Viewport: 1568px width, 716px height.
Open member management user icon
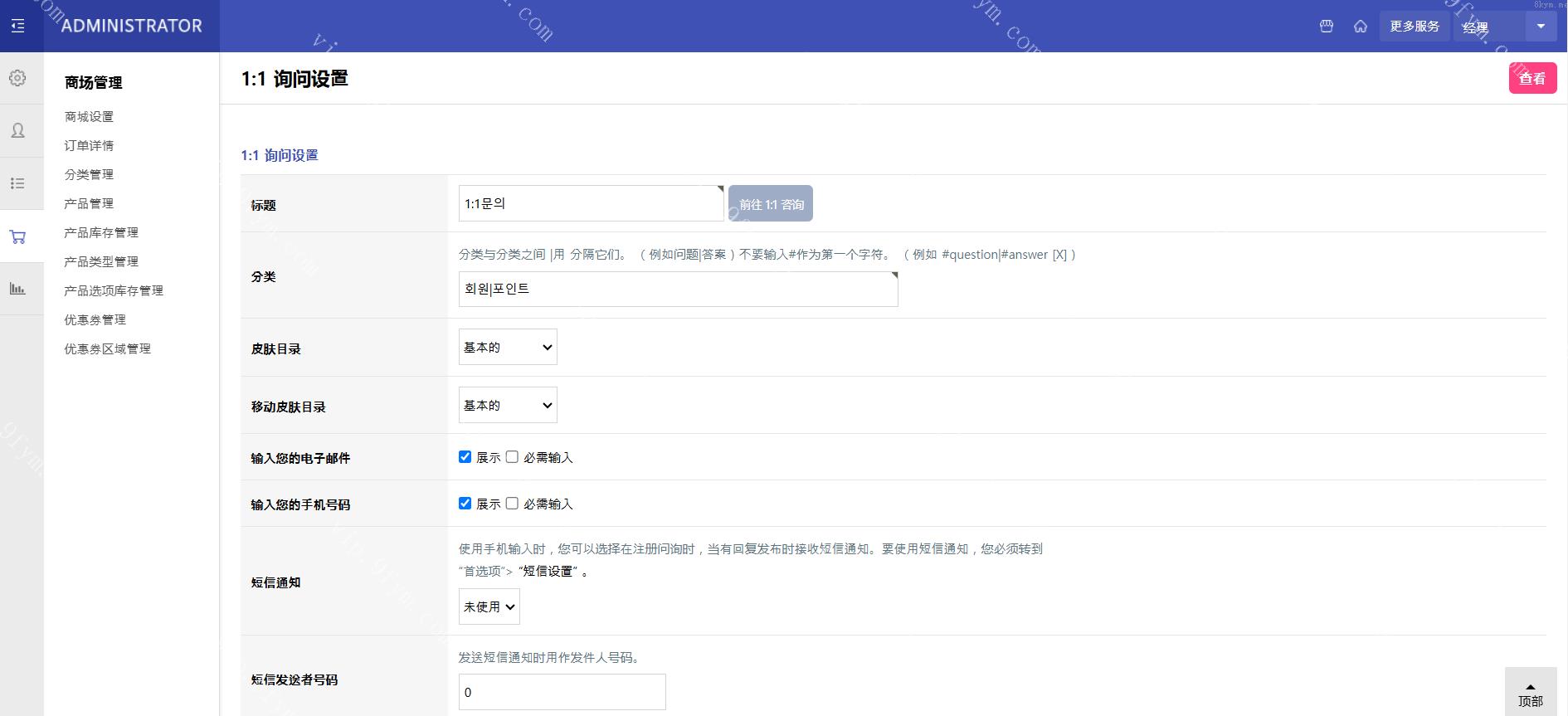pyautogui.click(x=17, y=130)
